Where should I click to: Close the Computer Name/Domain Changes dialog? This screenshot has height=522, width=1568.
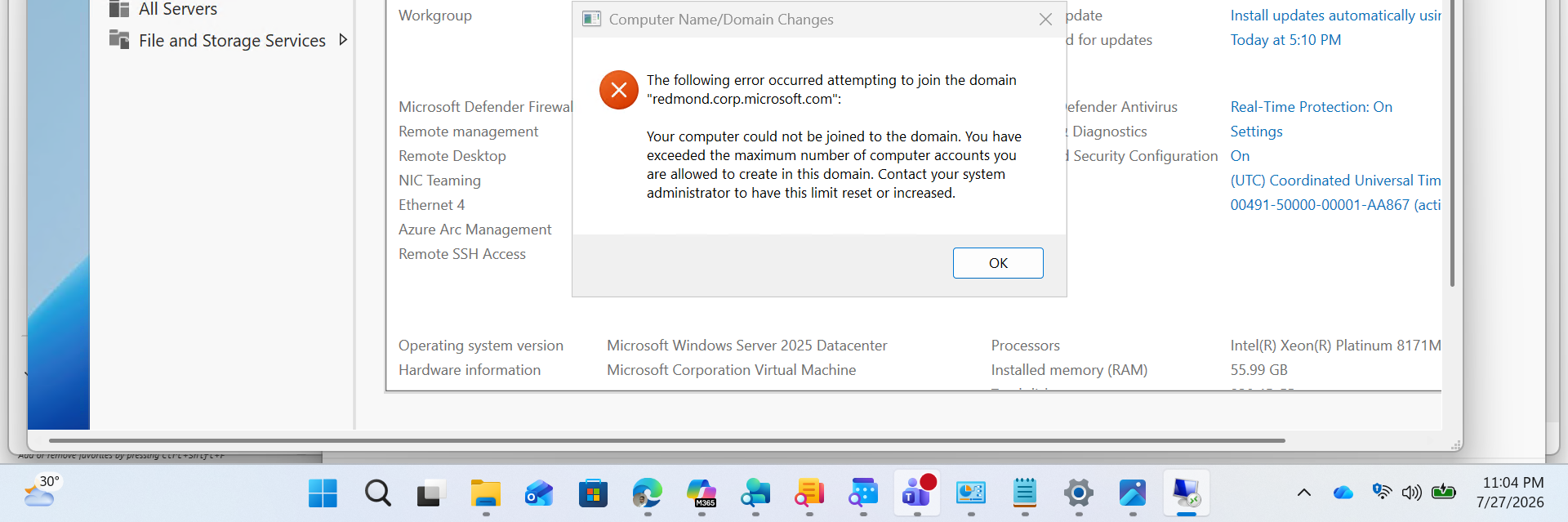click(x=1045, y=20)
